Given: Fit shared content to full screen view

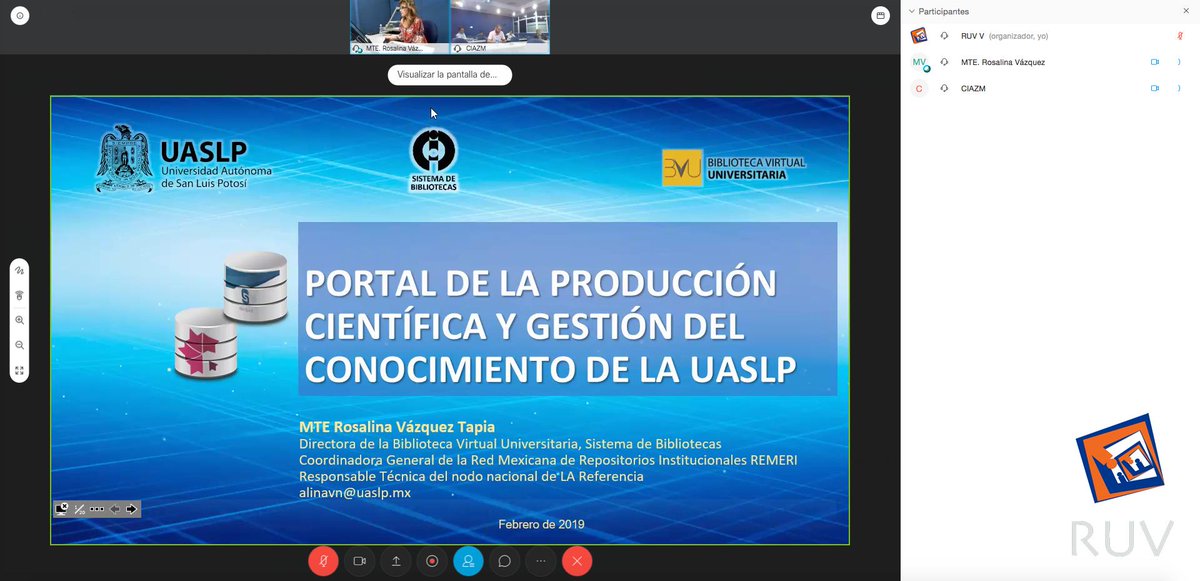Looking at the screenshot, I should (19, 370).
